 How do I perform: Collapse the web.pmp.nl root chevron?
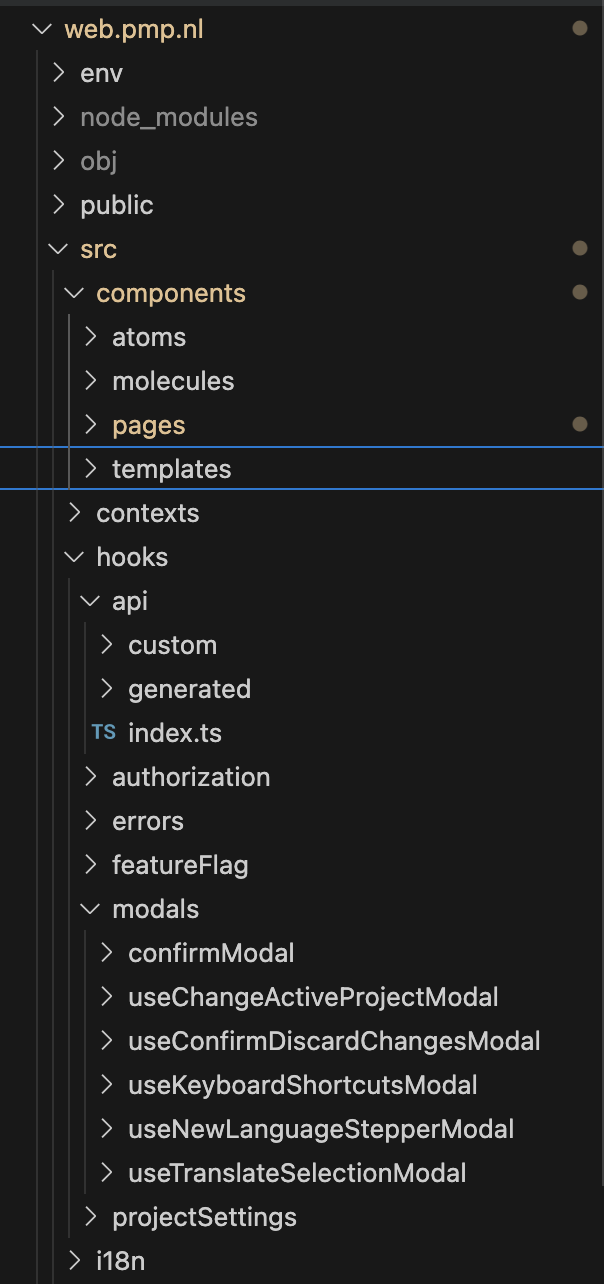42,29
